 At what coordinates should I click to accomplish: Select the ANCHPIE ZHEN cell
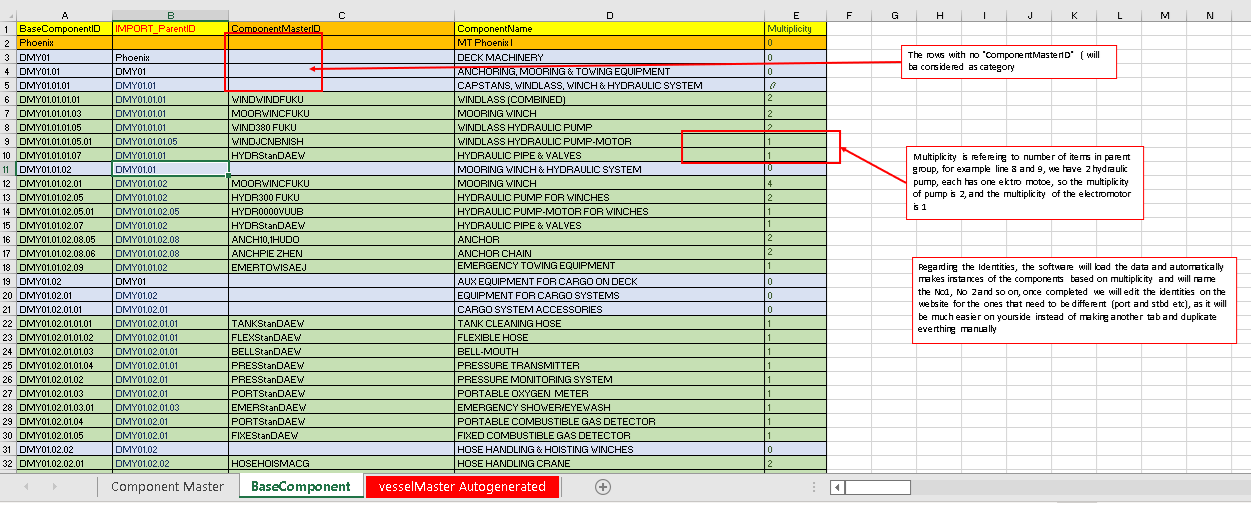tap(341, 253)
